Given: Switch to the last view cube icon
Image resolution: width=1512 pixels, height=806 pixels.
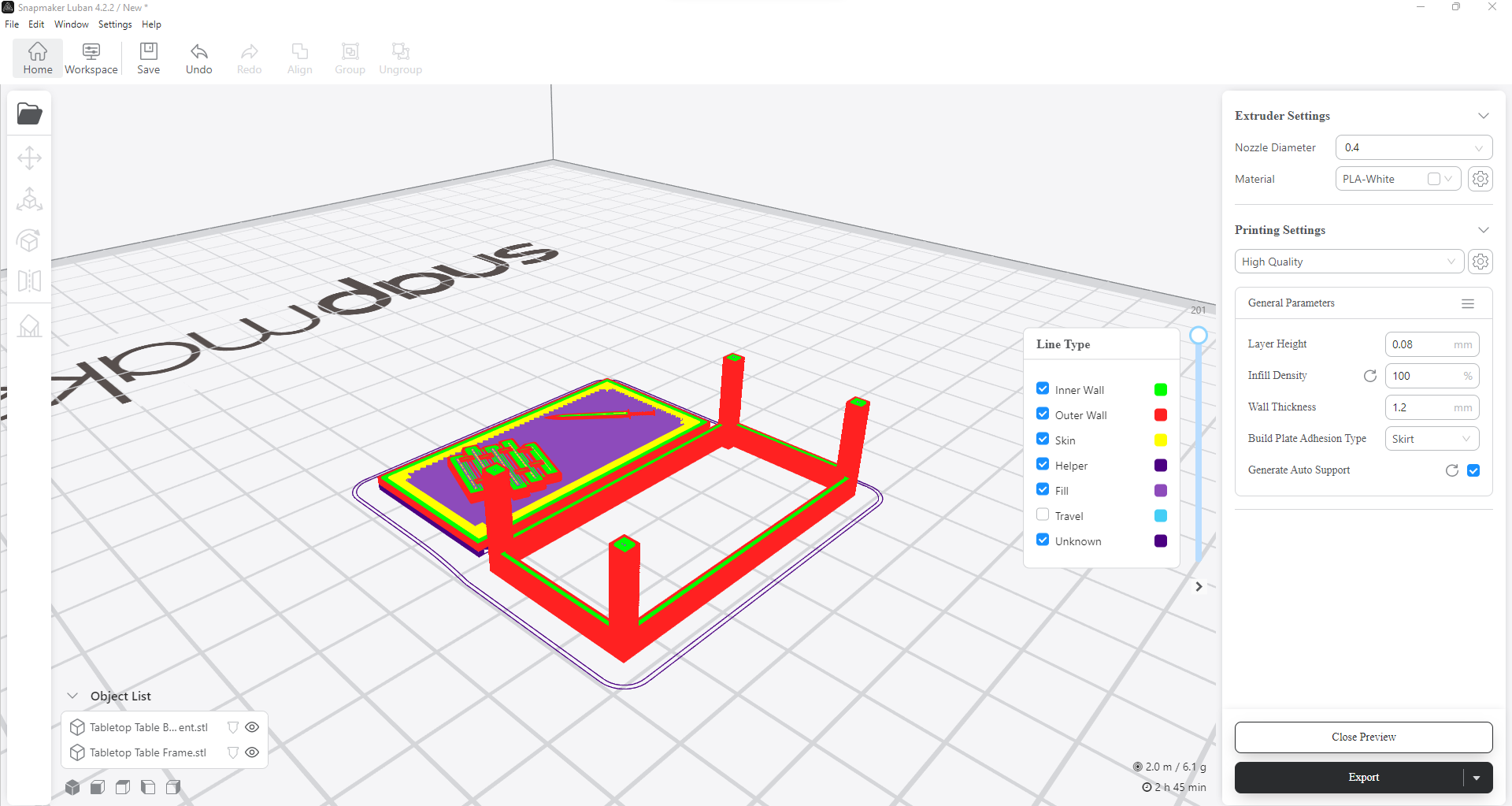Looking at the screenshot, I should click(x=173, y=786).
